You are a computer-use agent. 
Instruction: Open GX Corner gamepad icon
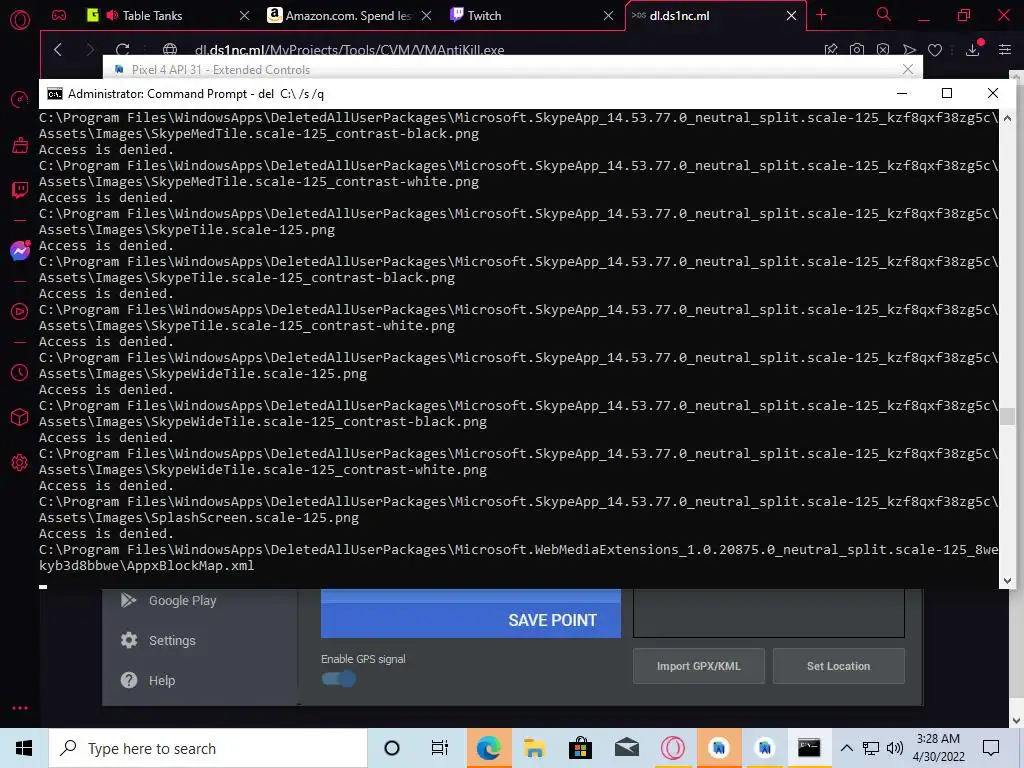click(59, 15)
